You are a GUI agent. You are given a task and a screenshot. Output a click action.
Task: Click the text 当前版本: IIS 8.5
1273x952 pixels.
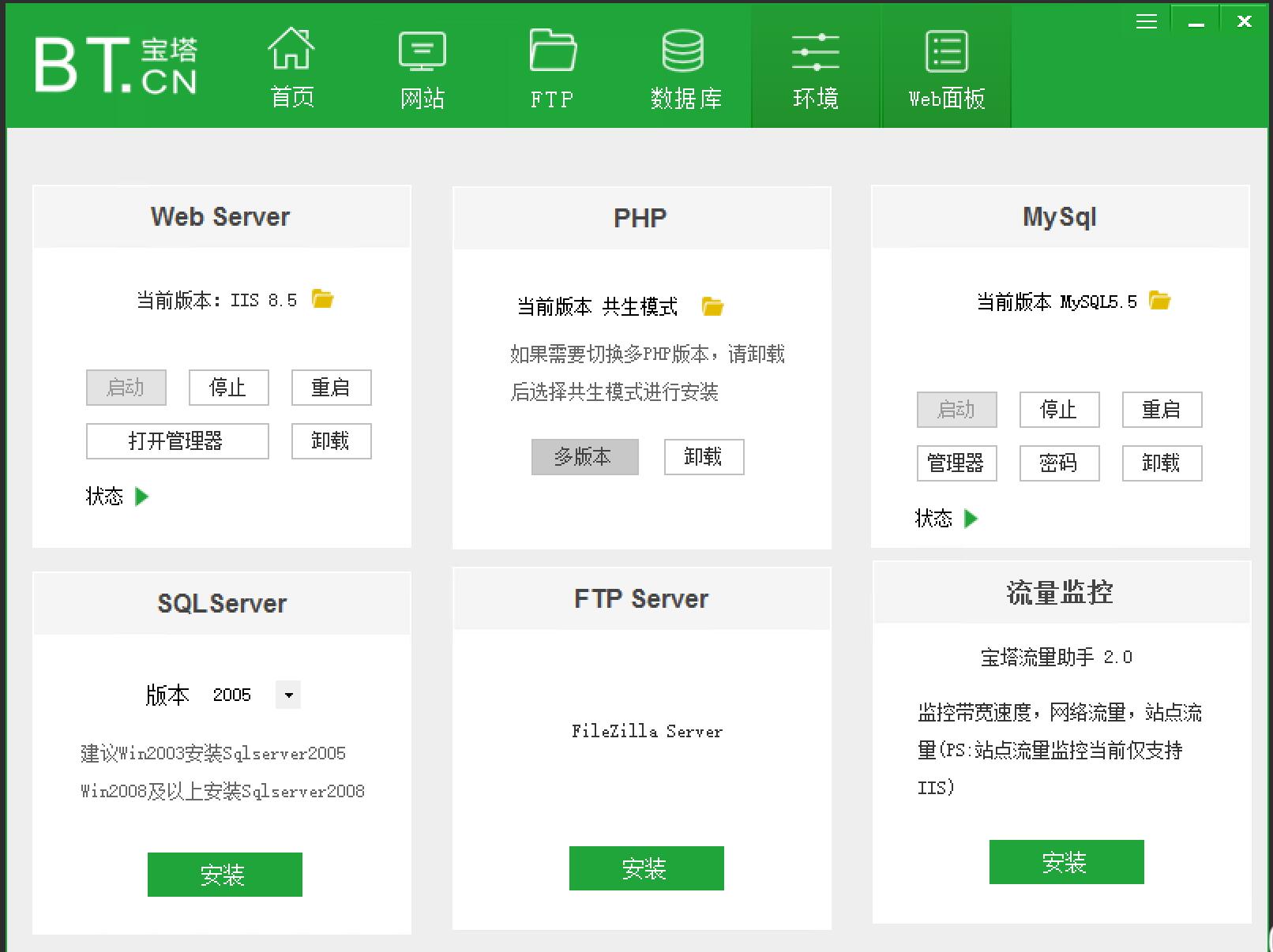tap(217, 300)
